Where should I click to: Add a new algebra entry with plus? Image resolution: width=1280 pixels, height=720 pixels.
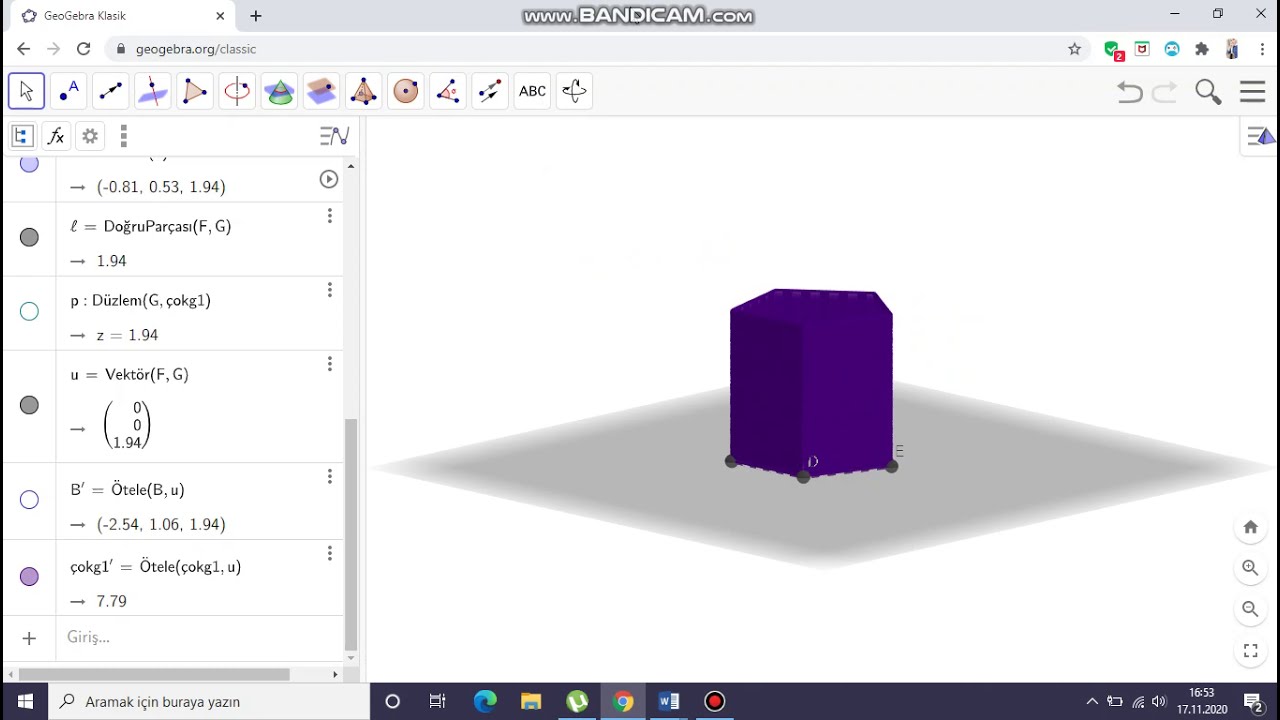[29, 638]
